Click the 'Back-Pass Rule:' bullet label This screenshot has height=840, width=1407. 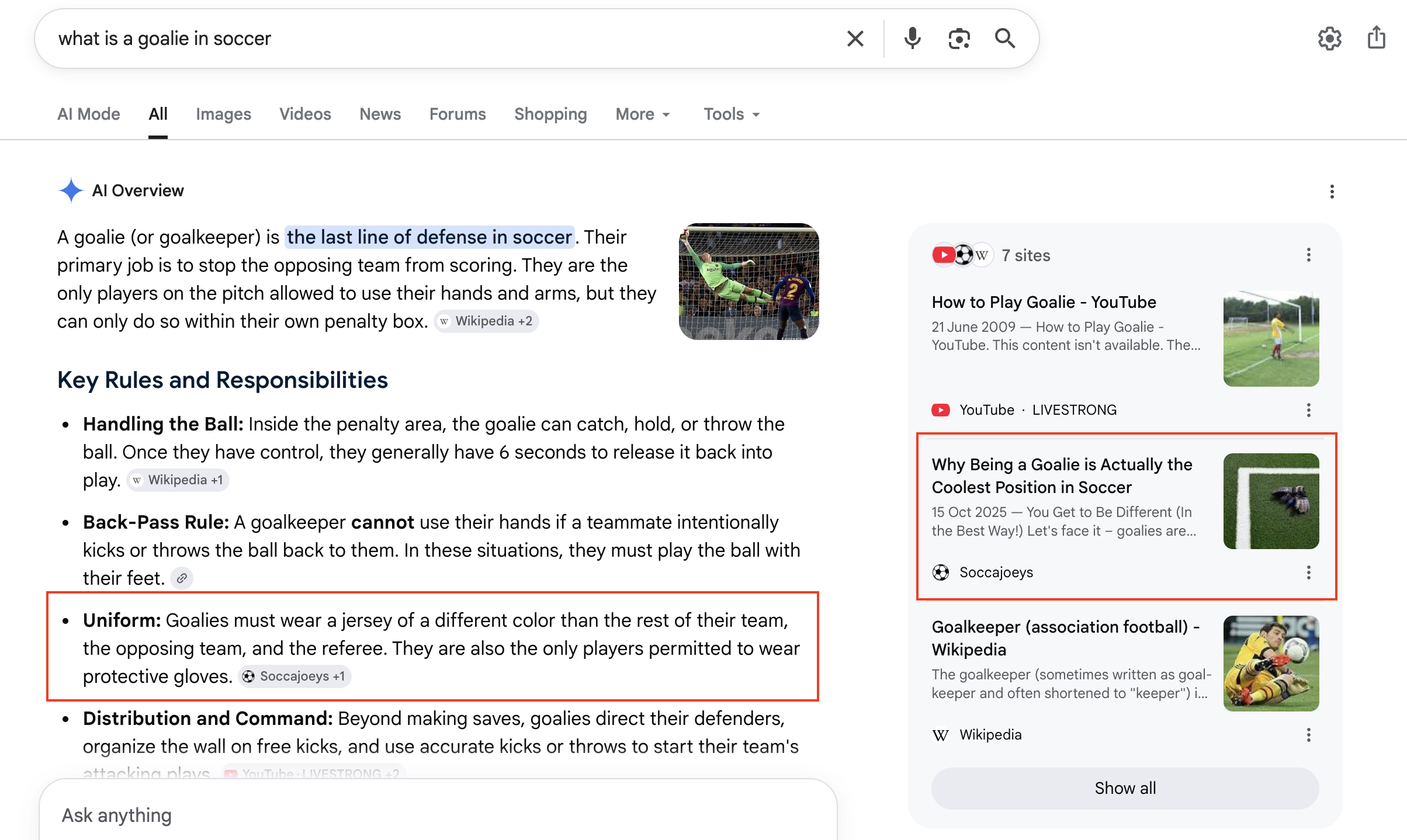coord(156,522)
